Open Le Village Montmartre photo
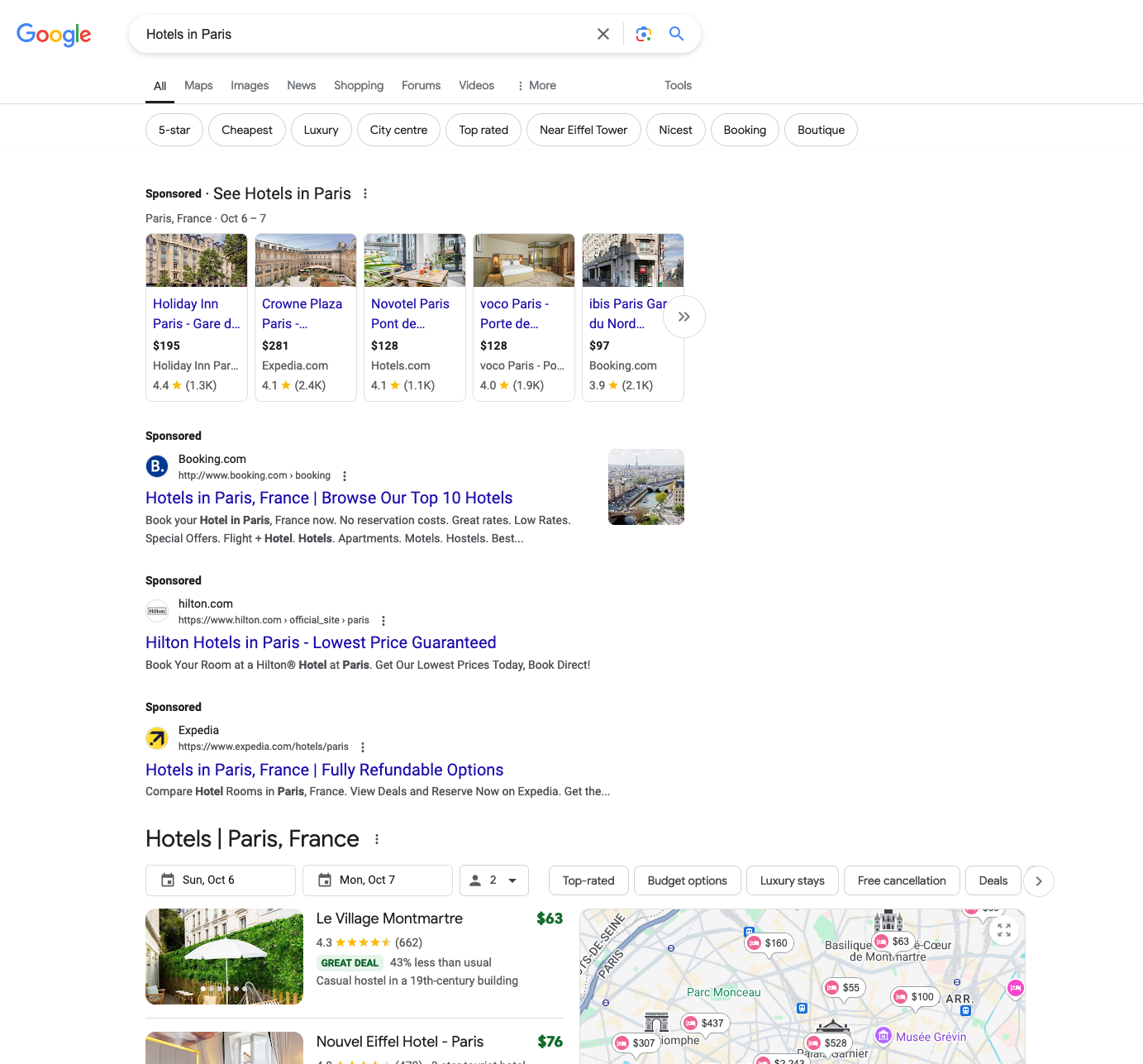Viewport: 1143px width, 1064px height. [x=224, y=957]
